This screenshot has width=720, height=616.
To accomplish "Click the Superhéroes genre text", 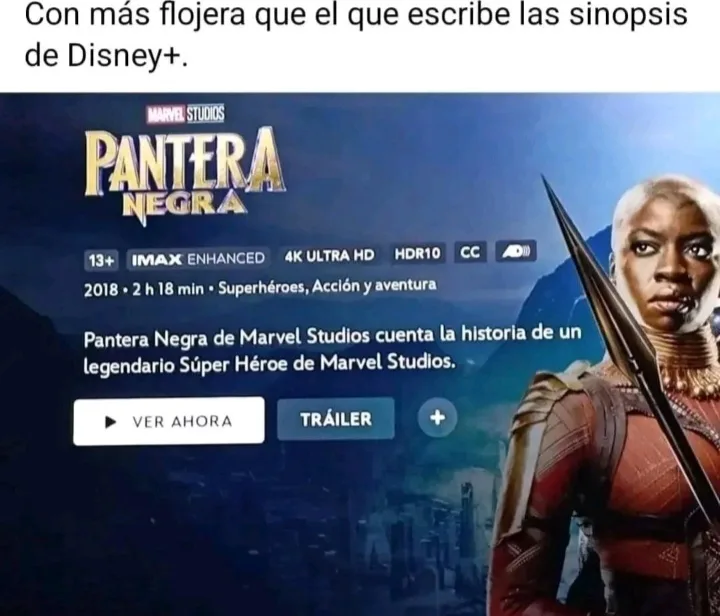I will point(264,288).
